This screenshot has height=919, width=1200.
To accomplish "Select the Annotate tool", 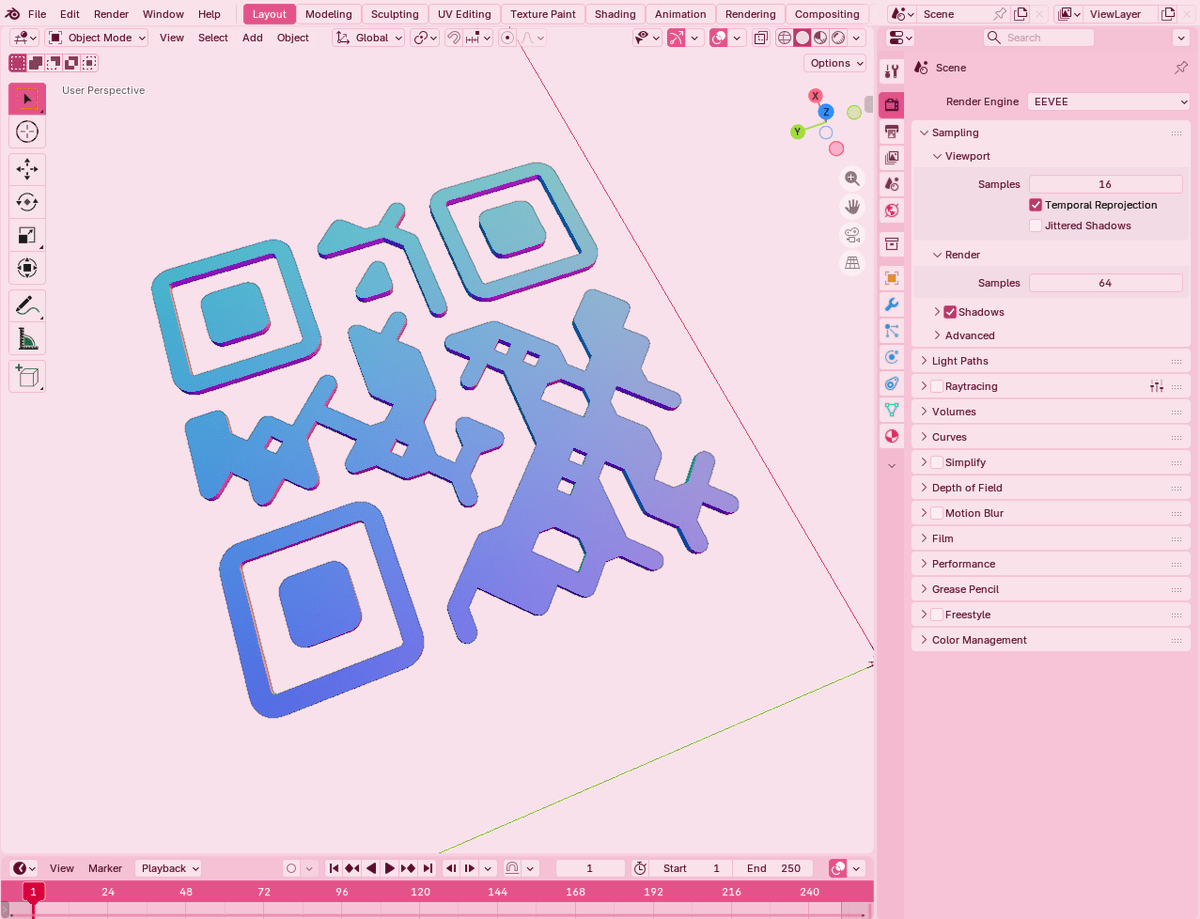I will tap(27, 306).
